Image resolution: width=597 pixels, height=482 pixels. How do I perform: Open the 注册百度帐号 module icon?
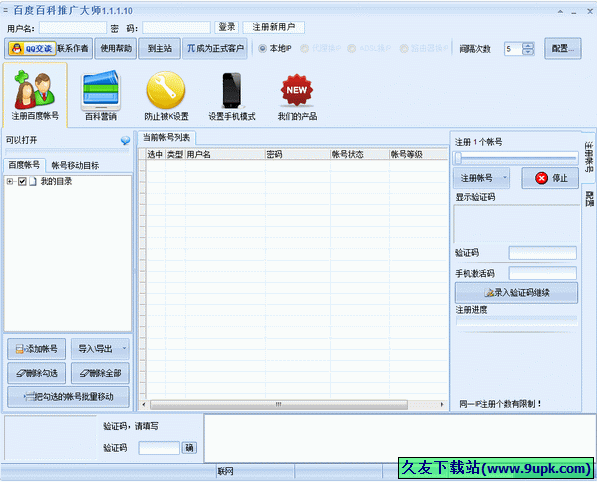[x=35, y=95]
